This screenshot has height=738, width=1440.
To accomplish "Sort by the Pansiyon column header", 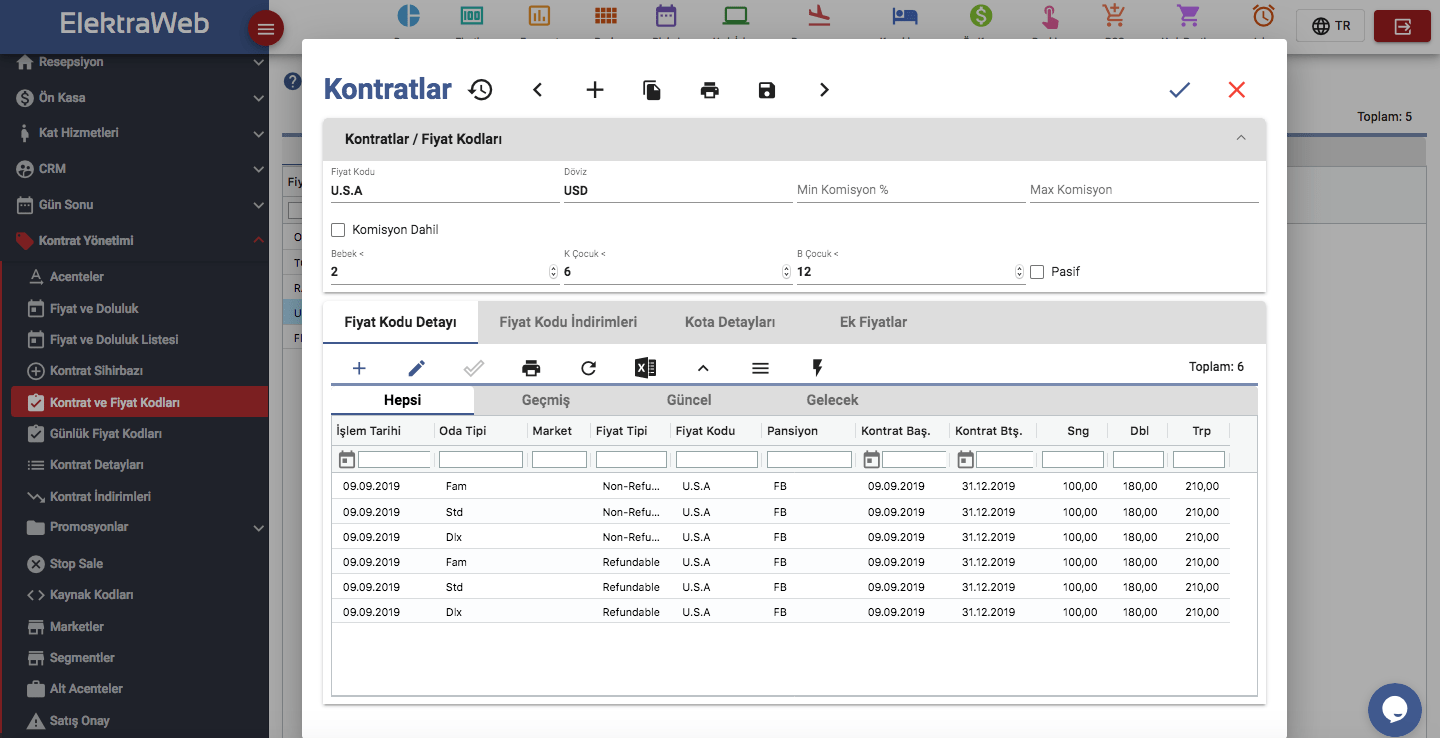I will click(792, 431).
